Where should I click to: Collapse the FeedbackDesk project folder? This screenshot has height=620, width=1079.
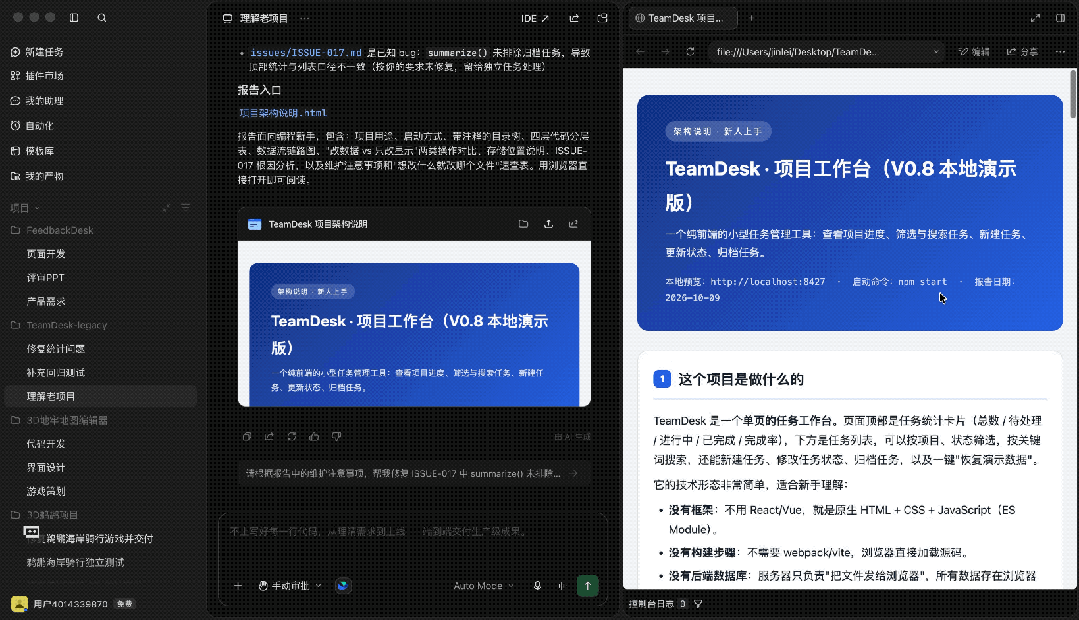pyautogui.click(x=52, y=231)
